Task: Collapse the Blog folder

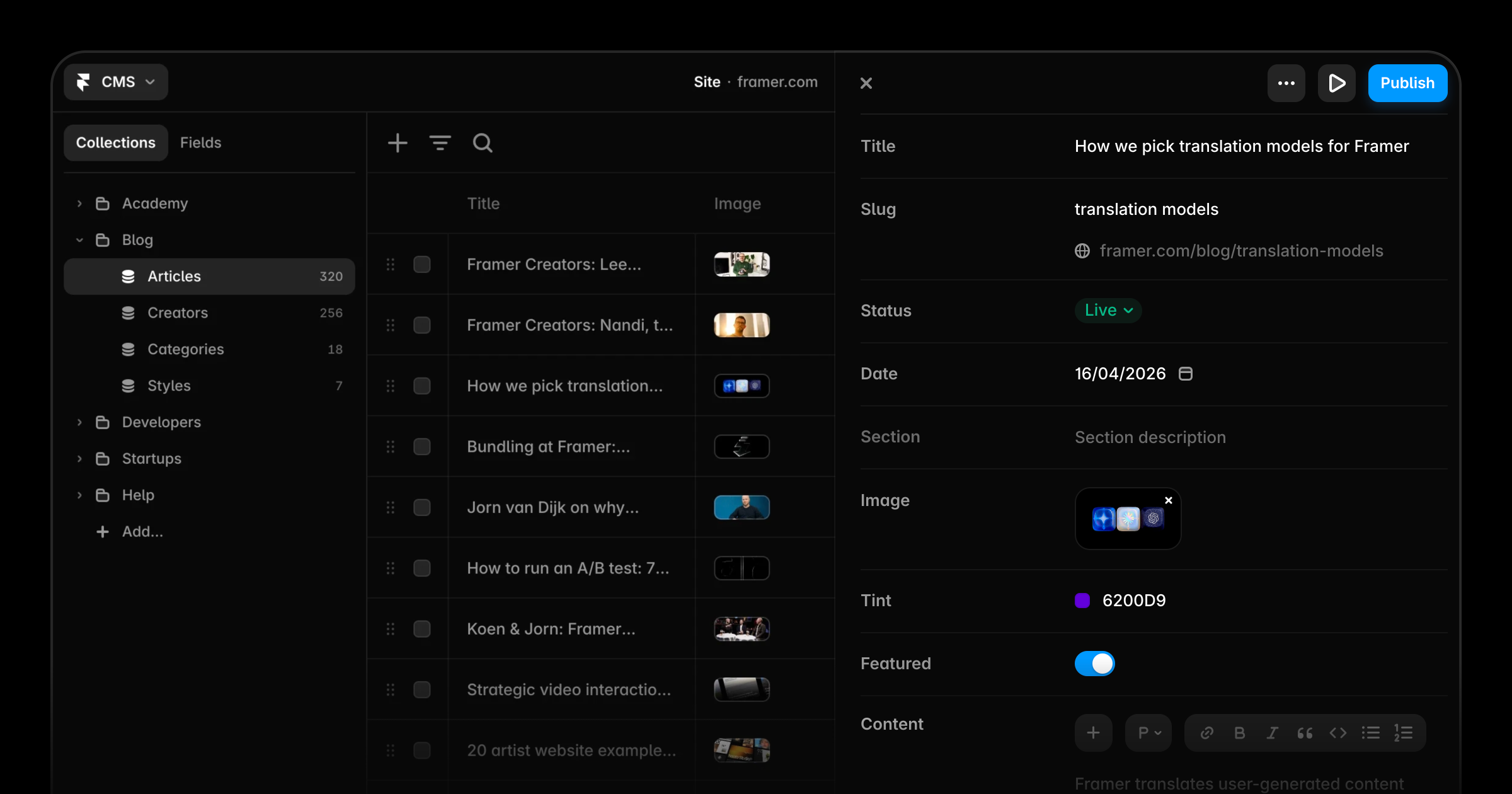Action: 79,240
